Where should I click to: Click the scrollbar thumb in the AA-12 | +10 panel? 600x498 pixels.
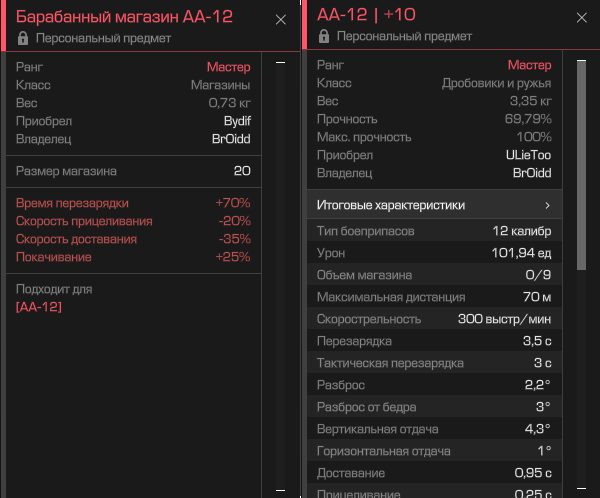click(581, 165)
